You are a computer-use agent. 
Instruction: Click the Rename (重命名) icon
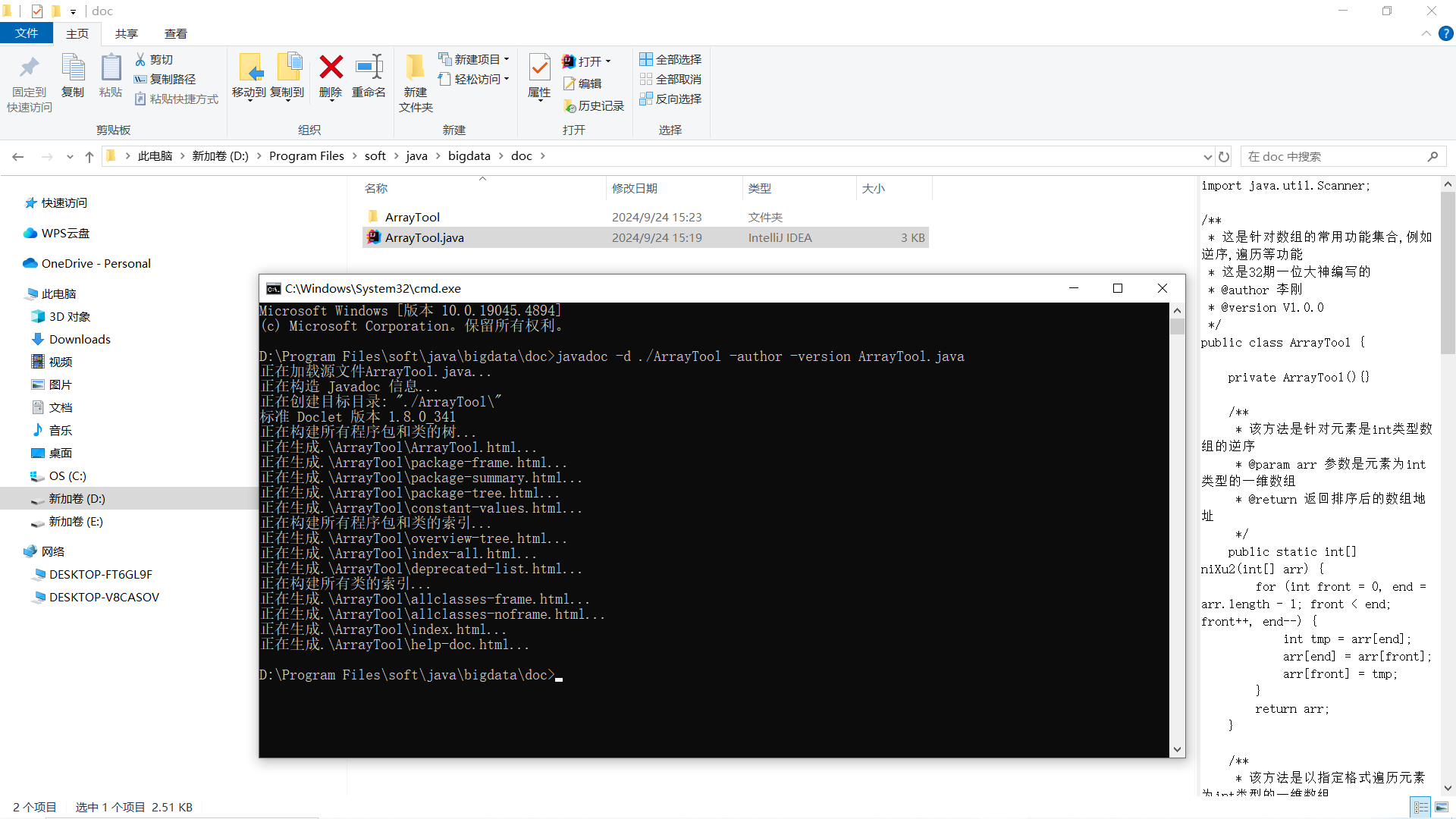[369, 68]
